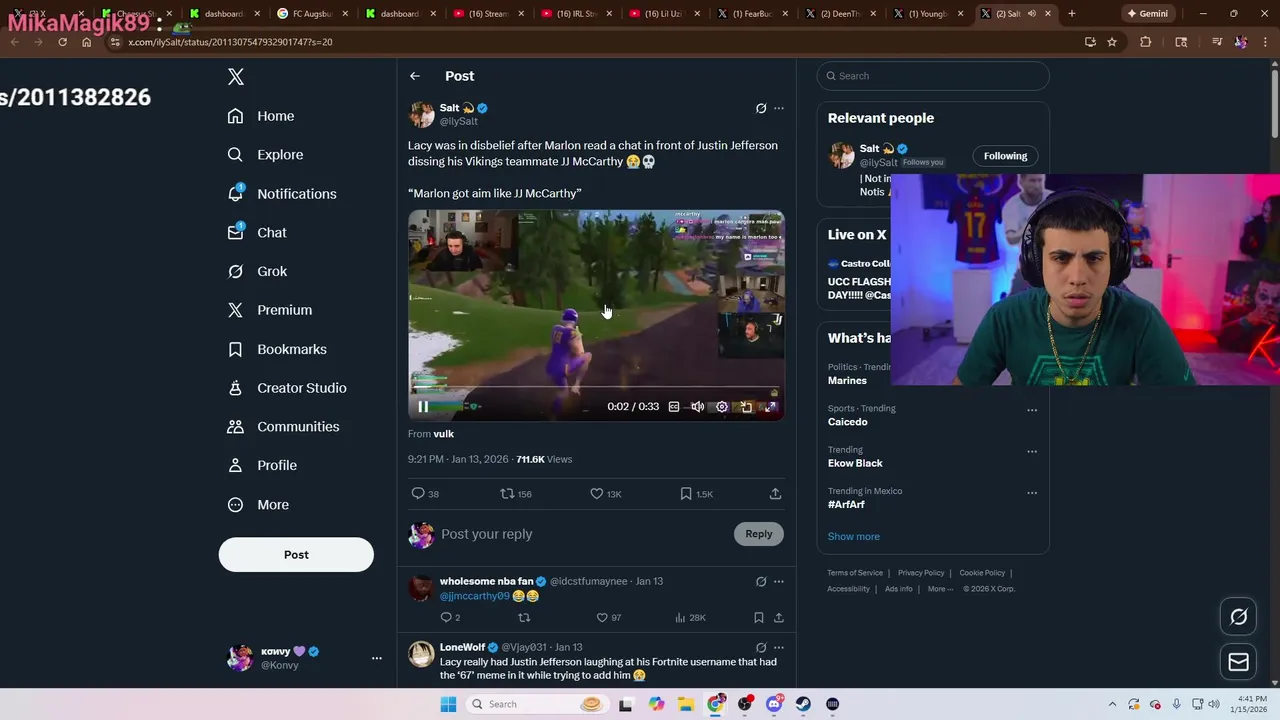Switch to the IRL Stream YouTube tab

pyautogui.click(x=576, y=14)
